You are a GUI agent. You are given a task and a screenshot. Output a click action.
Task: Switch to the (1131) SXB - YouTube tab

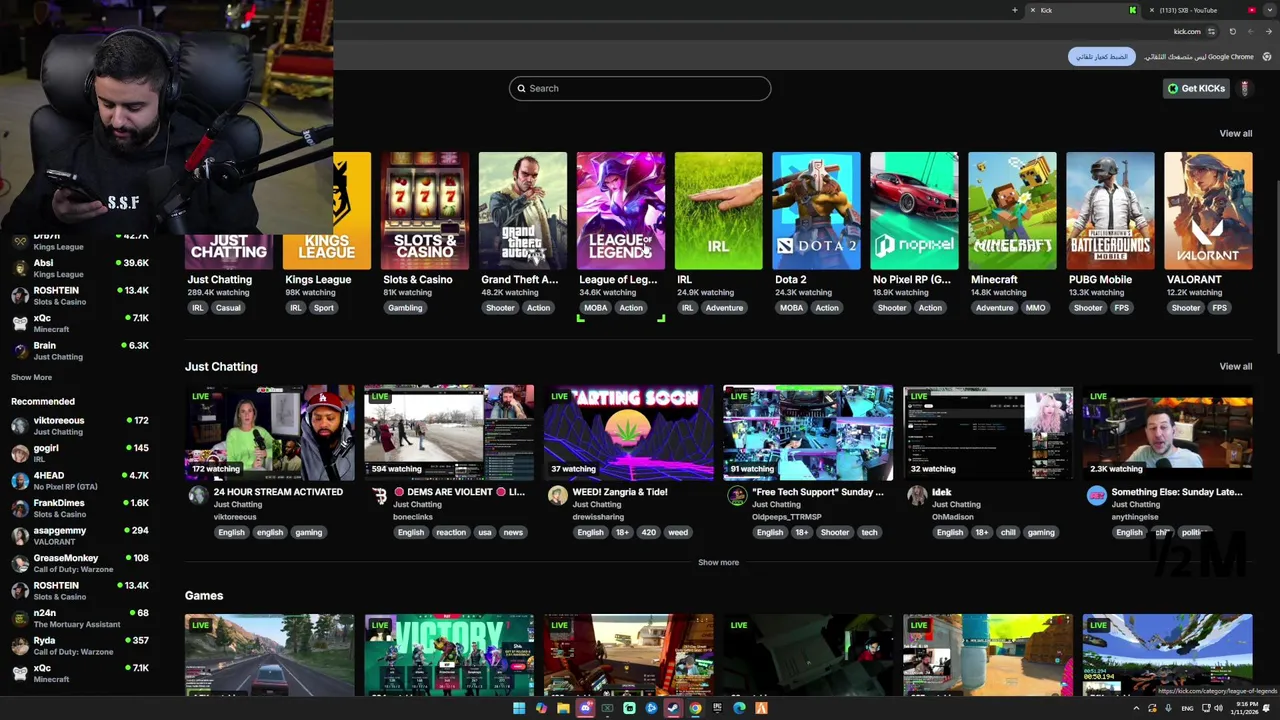pos(1200,10)
